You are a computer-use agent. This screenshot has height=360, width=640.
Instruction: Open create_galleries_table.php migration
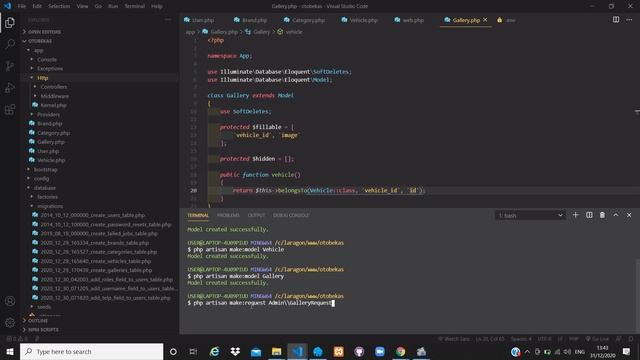click(x=96, y=270)
